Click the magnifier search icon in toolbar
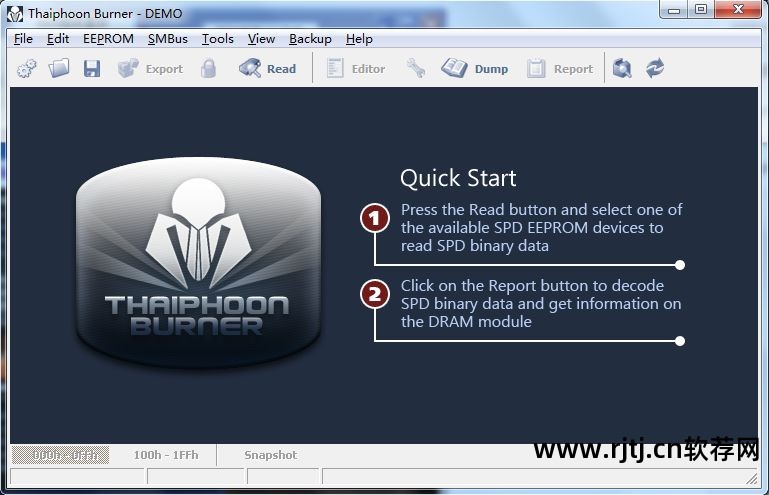 622,68
